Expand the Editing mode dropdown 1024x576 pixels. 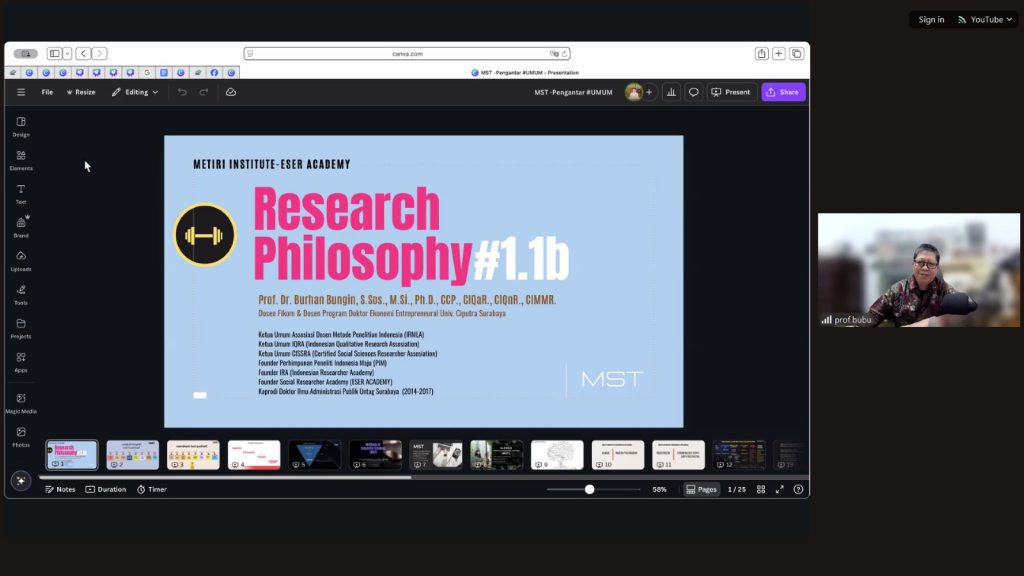point(135,92)
